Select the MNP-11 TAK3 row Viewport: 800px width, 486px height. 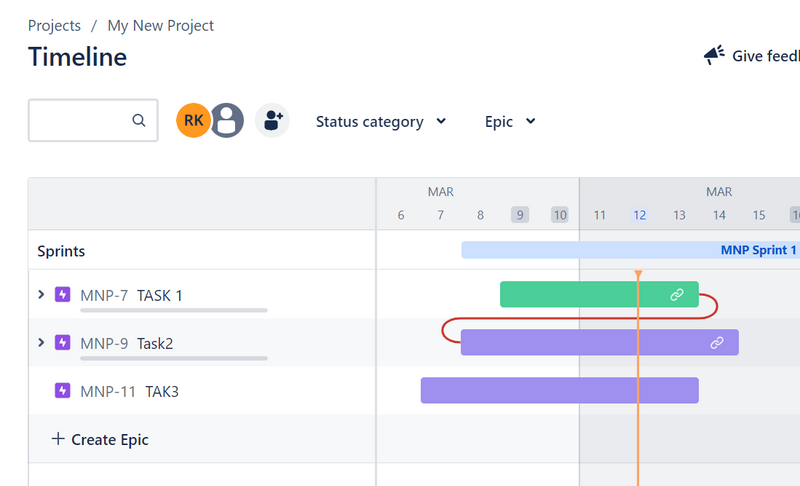point(129,391)
